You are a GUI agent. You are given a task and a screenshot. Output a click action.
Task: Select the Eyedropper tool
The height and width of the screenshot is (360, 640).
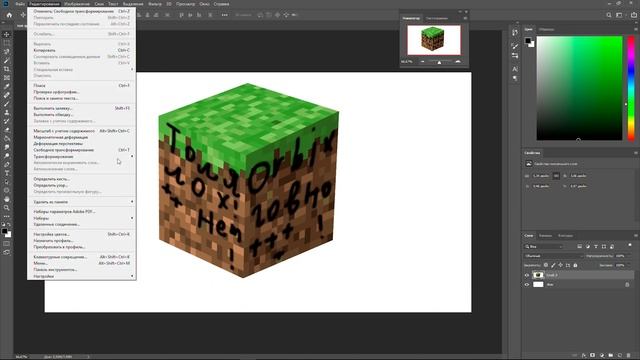click(7, 86)
